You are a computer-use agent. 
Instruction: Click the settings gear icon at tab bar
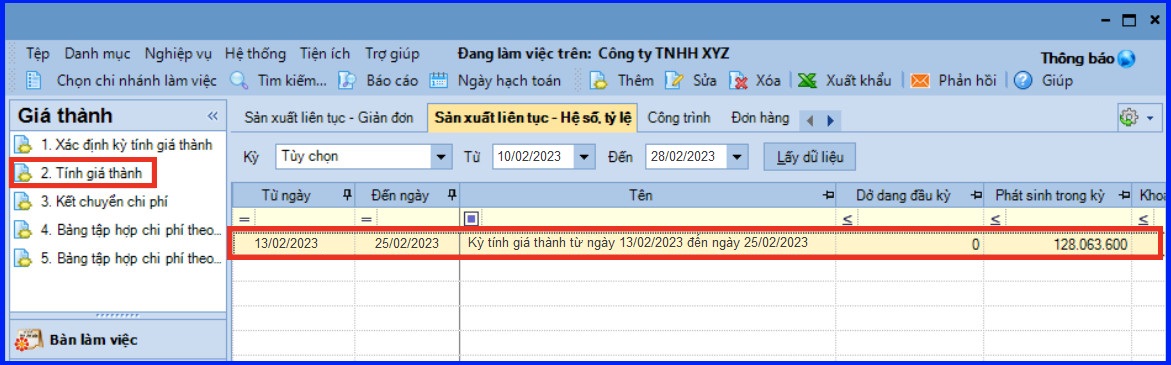(1128, 118)
